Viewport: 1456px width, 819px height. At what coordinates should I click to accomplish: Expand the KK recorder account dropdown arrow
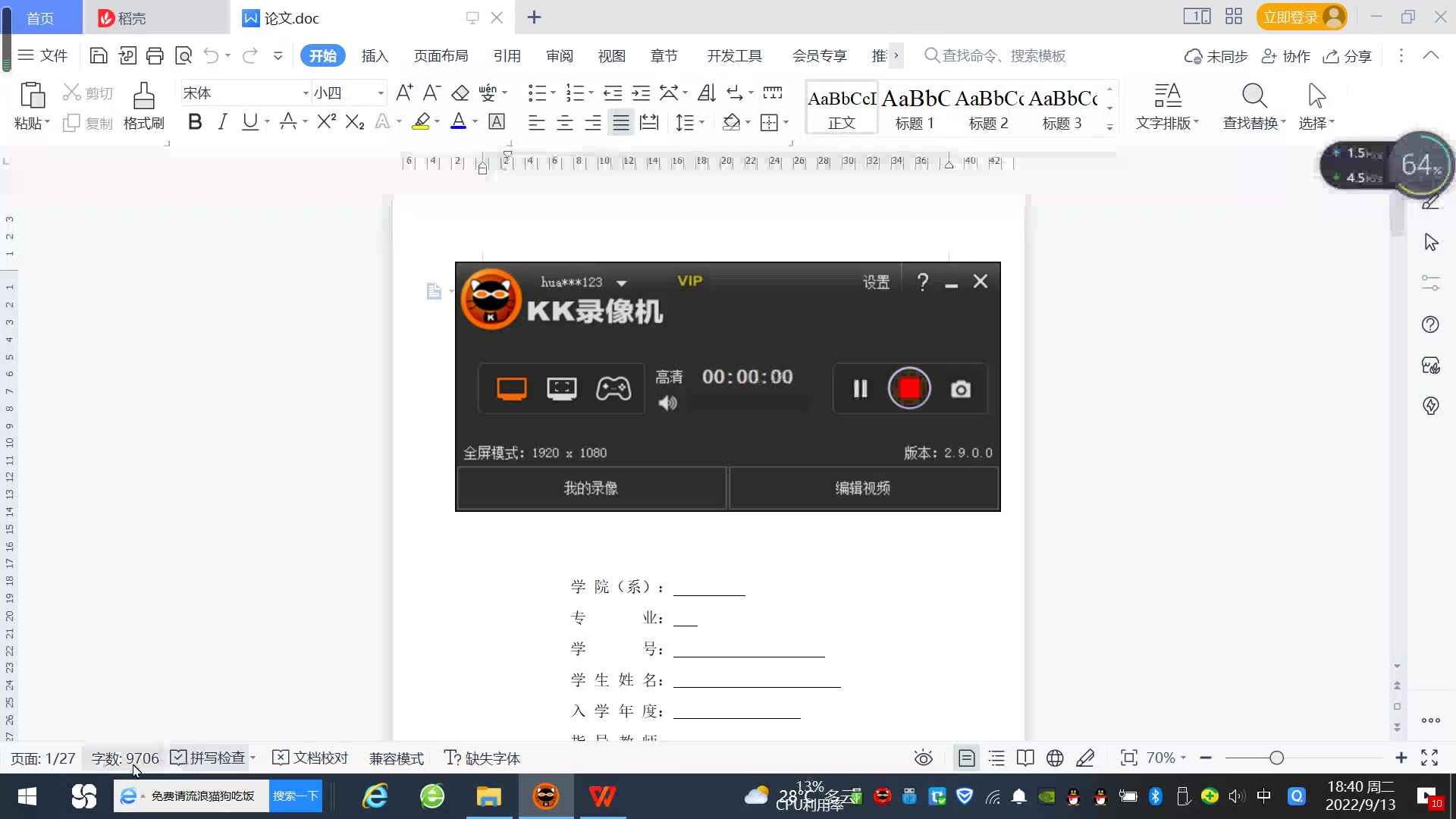click(x=622, y=283)
